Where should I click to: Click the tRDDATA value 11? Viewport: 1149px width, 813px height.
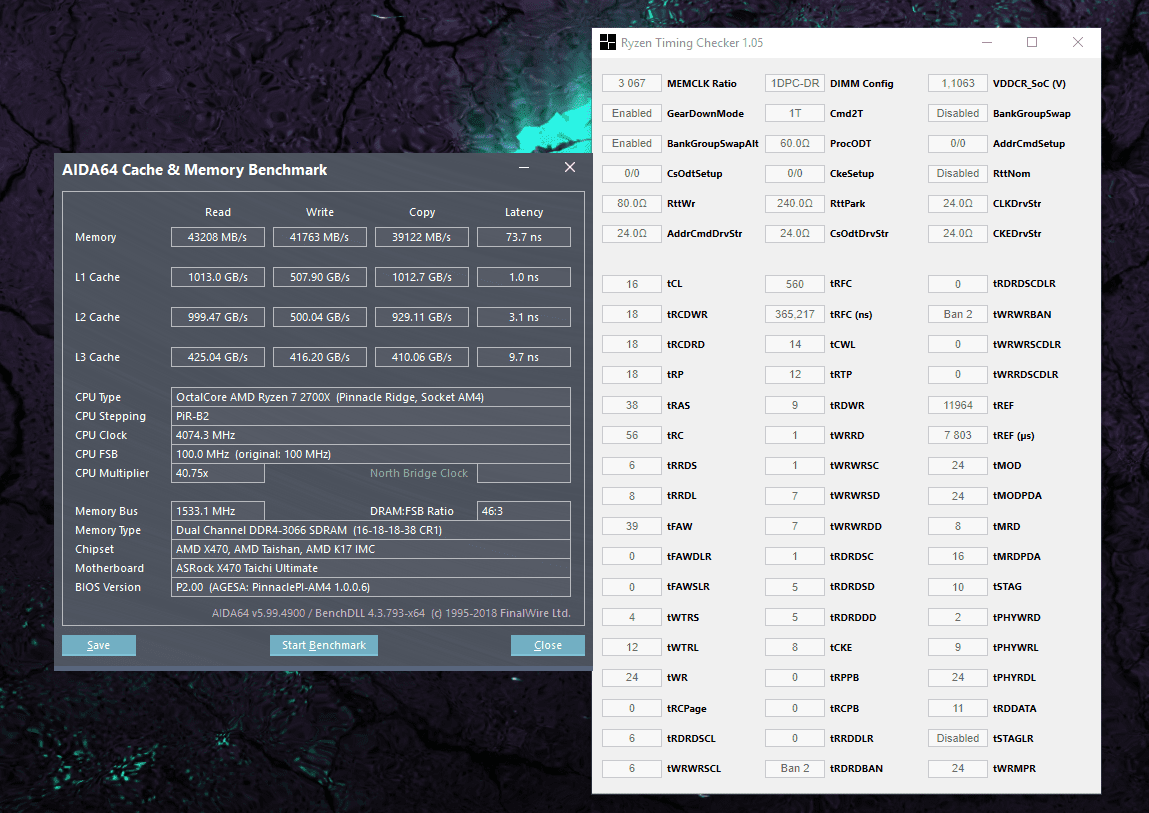point(958,708)
